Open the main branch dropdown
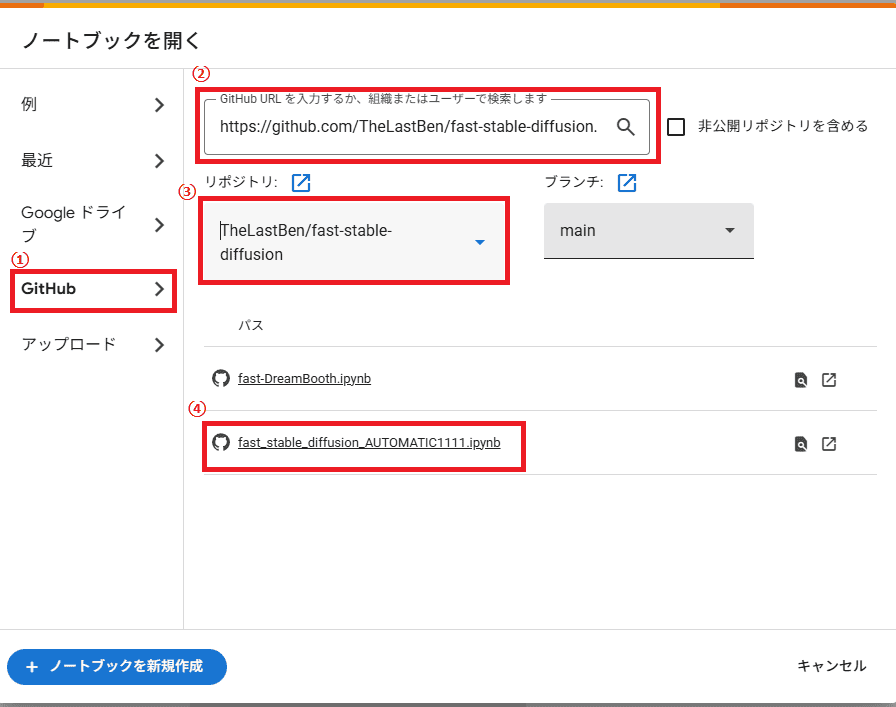Image resolution: width=896 pixels, height=707 pixels. click(649, 231)
